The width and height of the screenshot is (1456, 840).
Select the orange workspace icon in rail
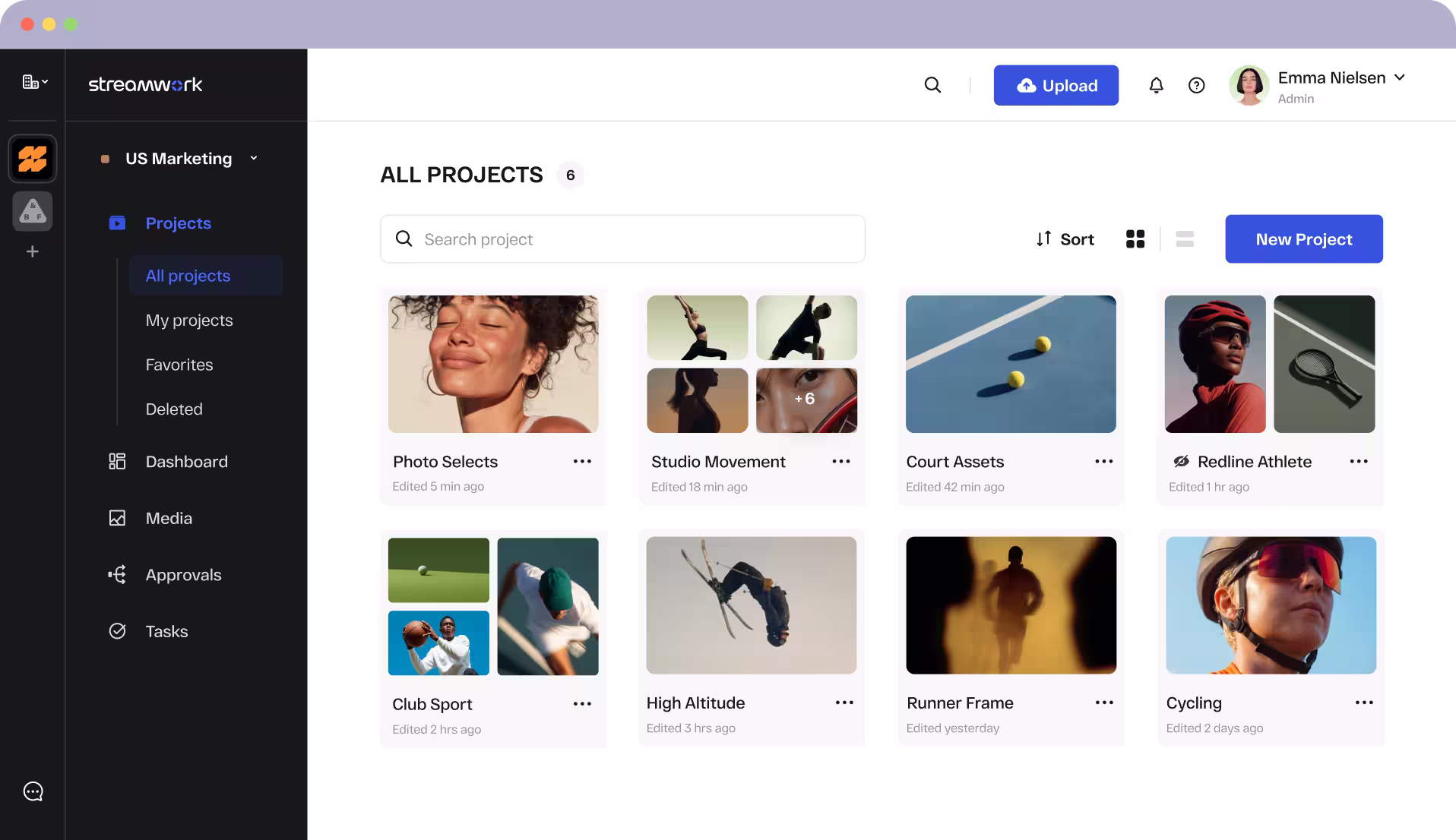click(x=33, y=159)
